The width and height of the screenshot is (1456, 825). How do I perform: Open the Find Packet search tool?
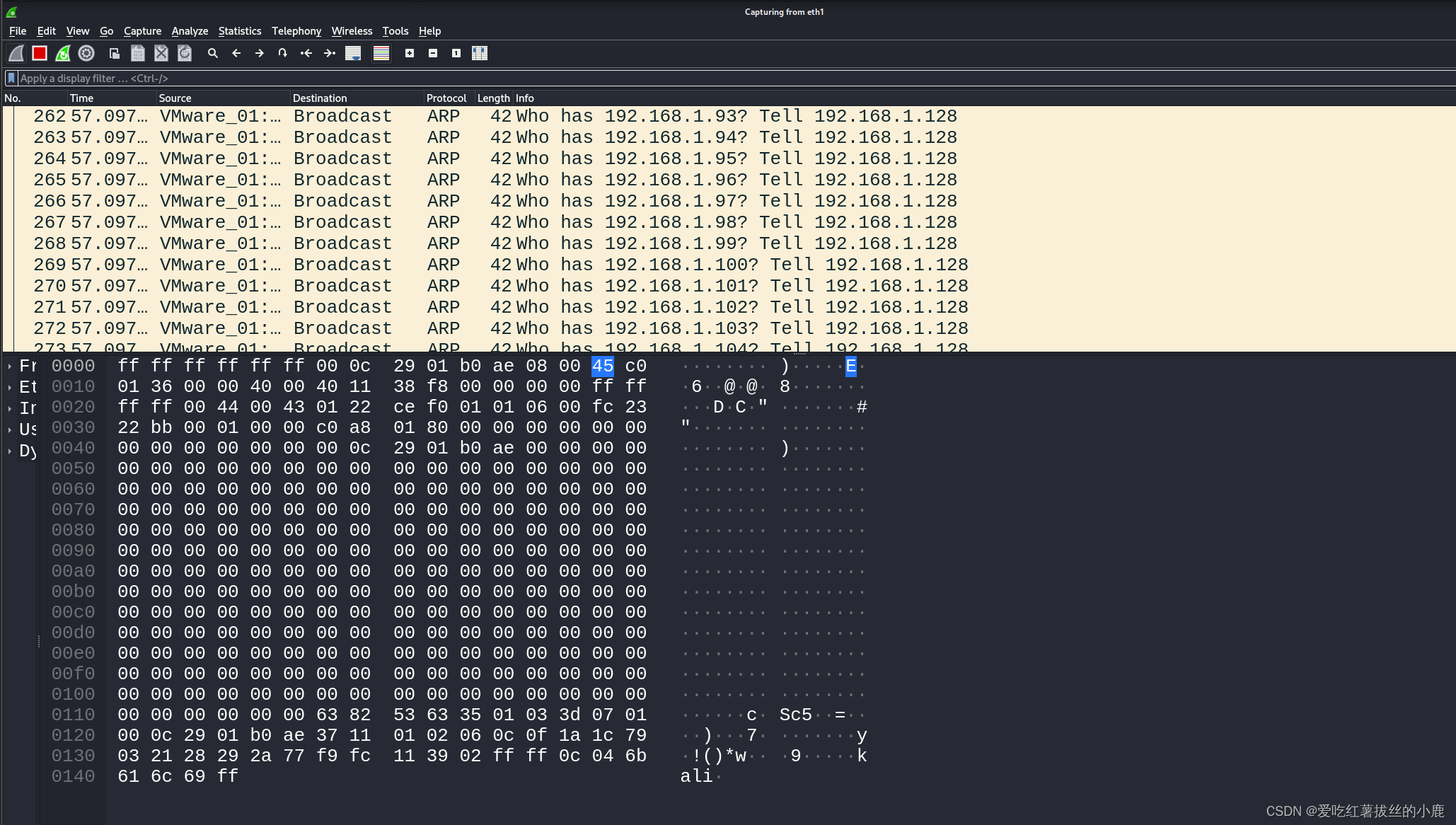(x=212, y=53)
